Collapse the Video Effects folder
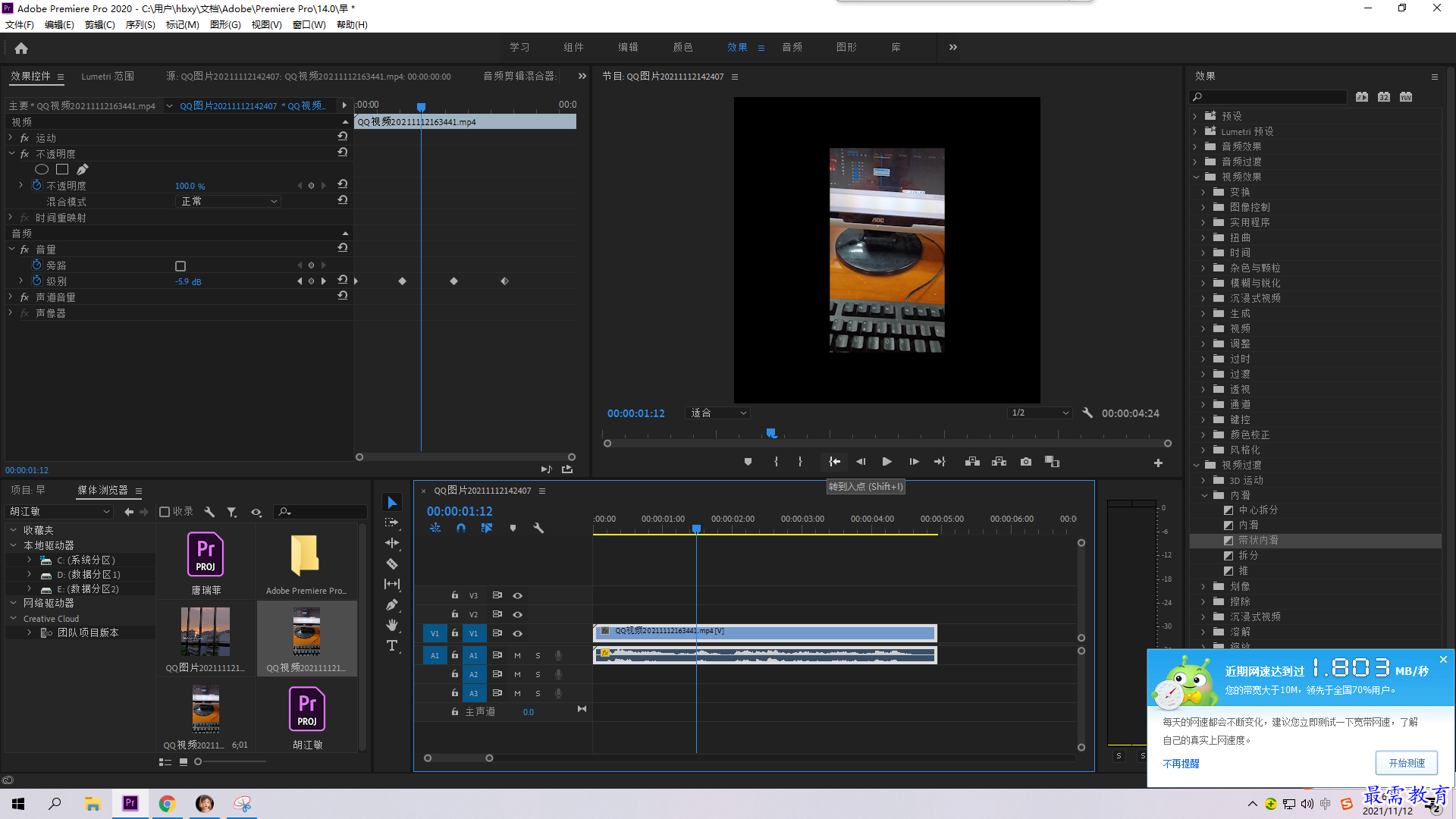 [1196, 177]
